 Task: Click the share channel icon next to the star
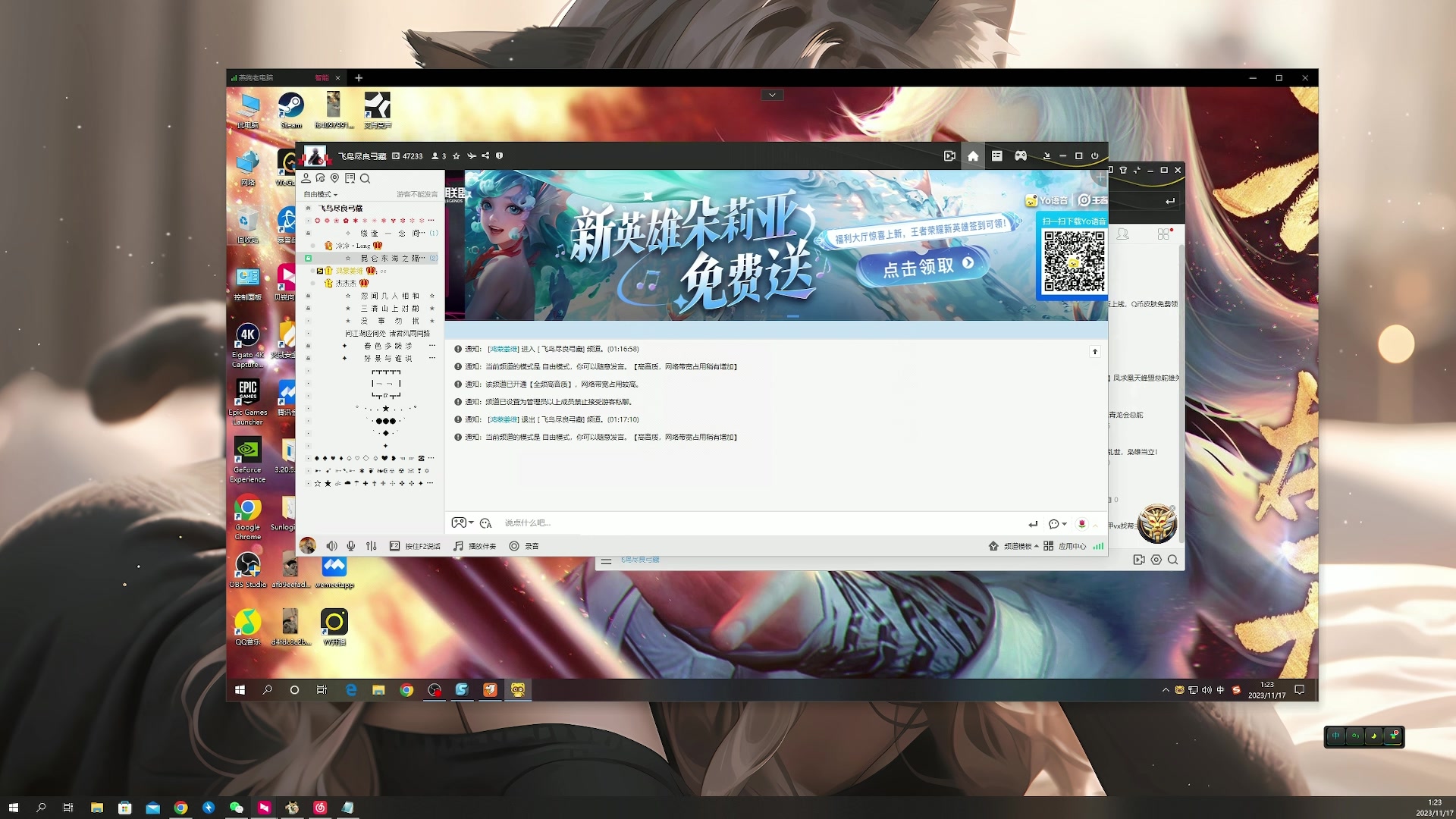(x=486, y=155)
